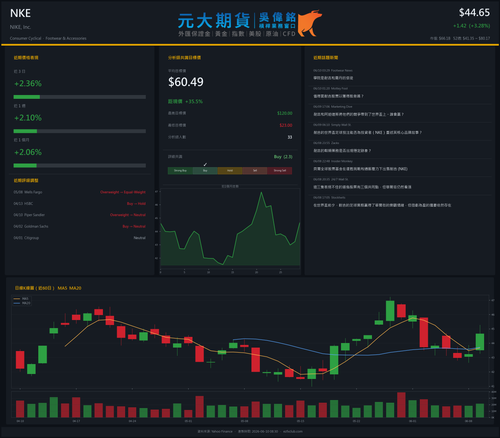
Task: Click the progress bar under +2.06%
Action: click(80, 166)
